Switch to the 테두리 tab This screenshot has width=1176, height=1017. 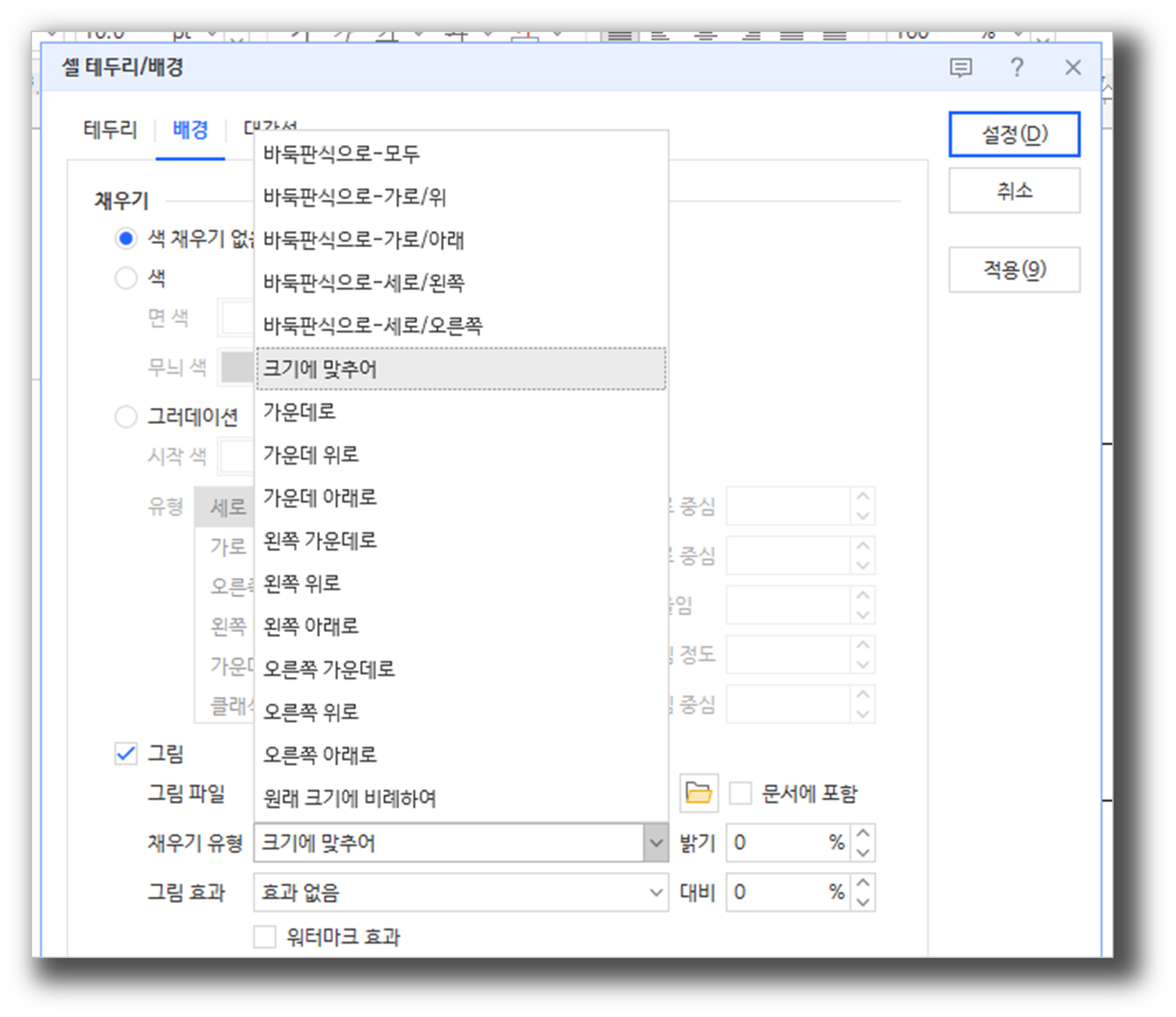[110, 129]
